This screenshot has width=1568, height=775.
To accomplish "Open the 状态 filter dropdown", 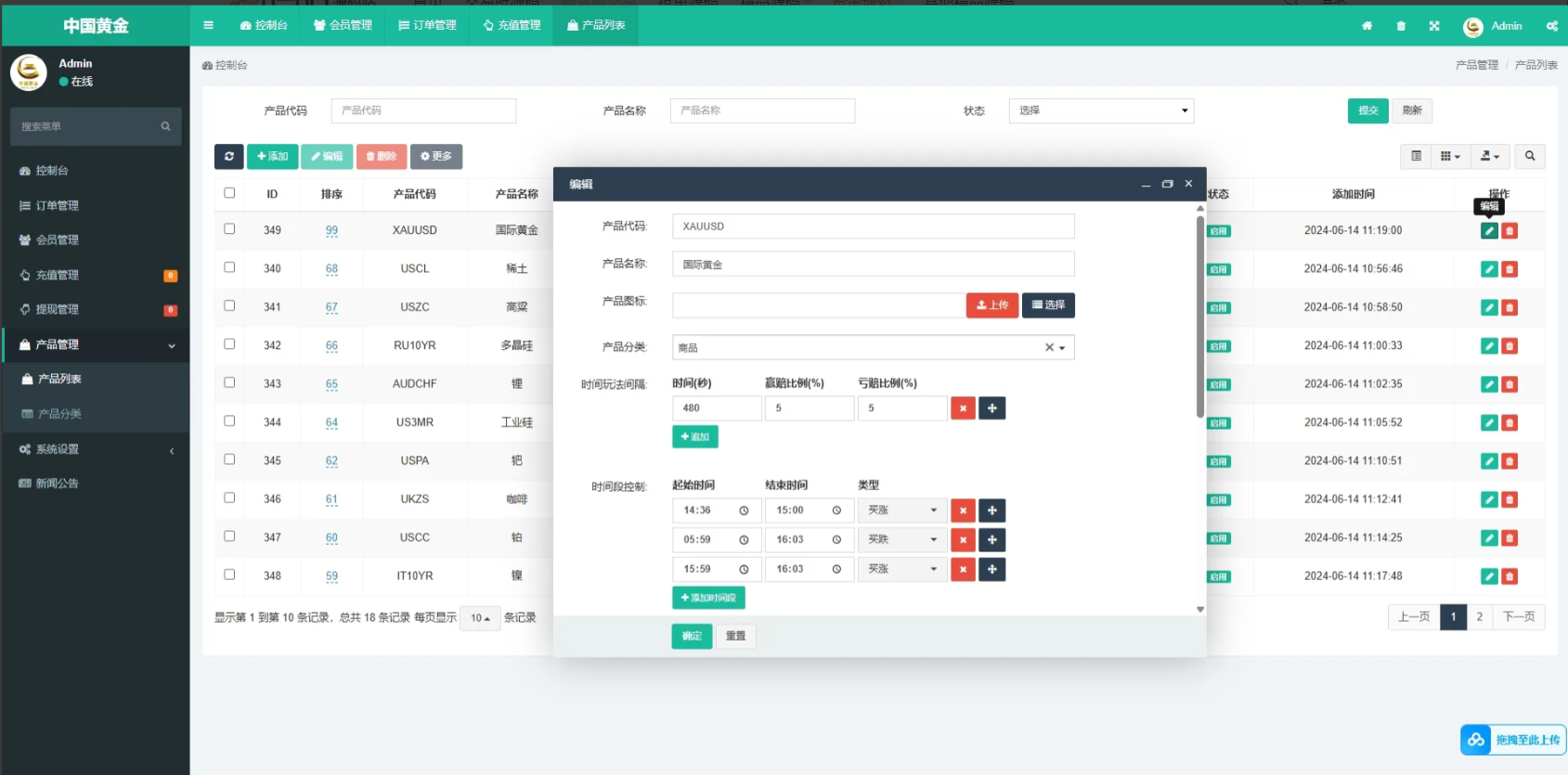I will click(1101, 110).
